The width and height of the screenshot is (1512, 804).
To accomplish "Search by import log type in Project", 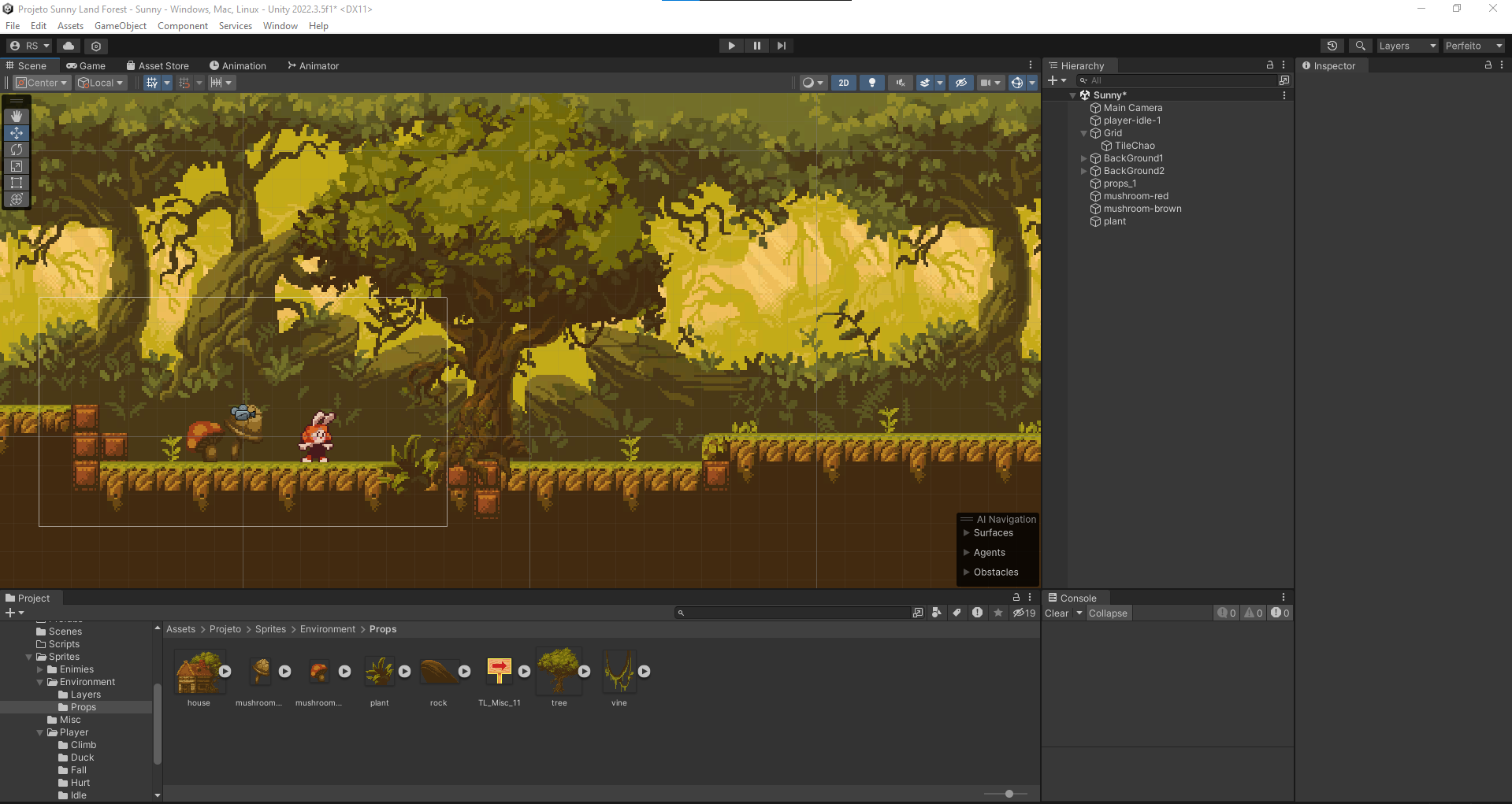I will [977, 613].
